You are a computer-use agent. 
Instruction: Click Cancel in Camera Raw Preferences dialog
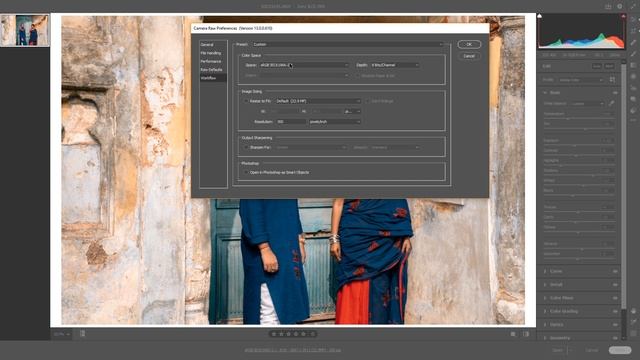(x=469, y=56)
